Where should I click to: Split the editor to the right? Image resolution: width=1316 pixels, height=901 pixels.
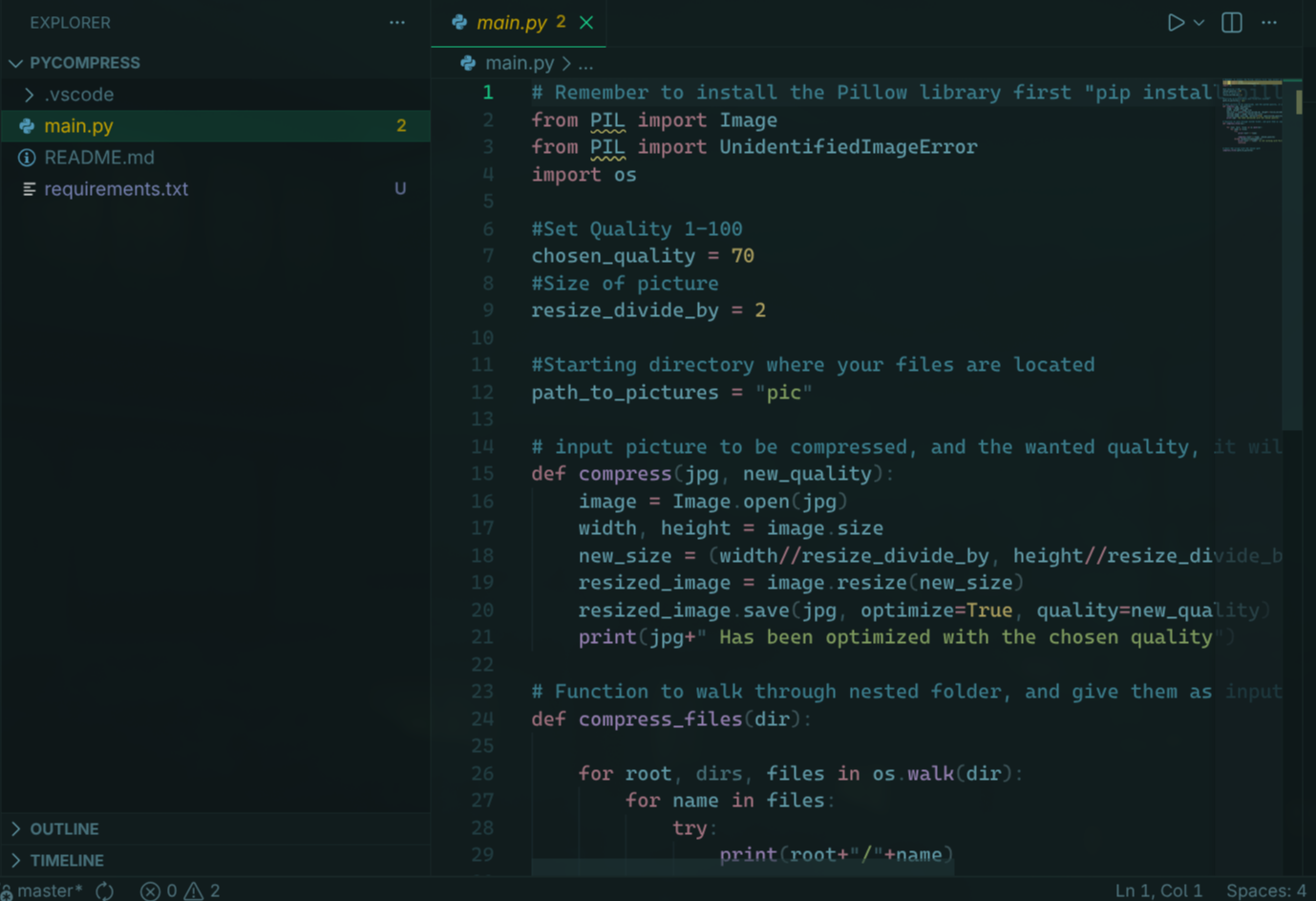click(1232, 22)
